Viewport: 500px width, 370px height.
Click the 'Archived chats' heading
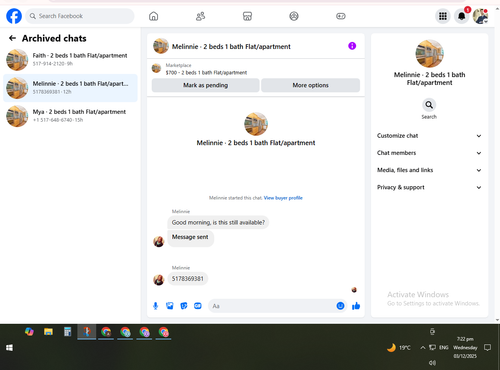(x=54, y=38)
